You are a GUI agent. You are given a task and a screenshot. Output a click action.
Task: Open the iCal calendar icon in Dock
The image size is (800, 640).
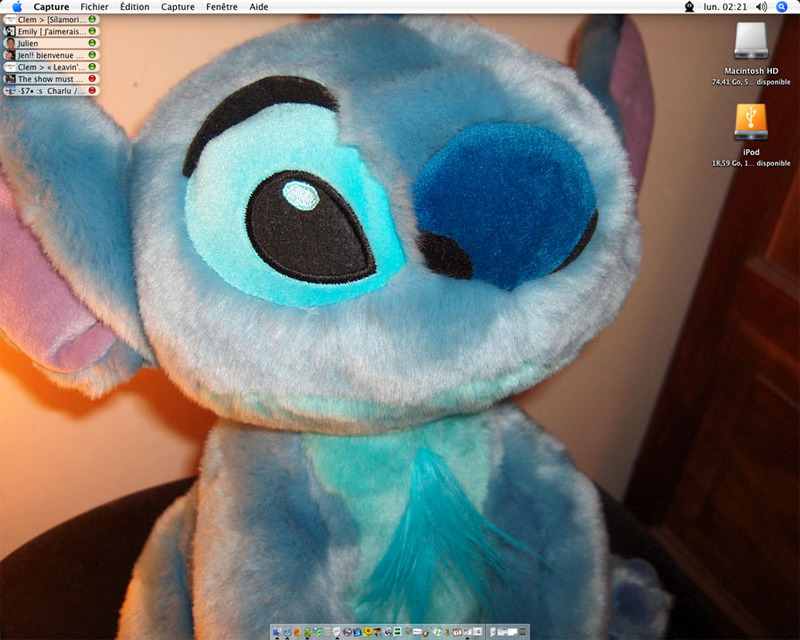[x=457, y=631]
